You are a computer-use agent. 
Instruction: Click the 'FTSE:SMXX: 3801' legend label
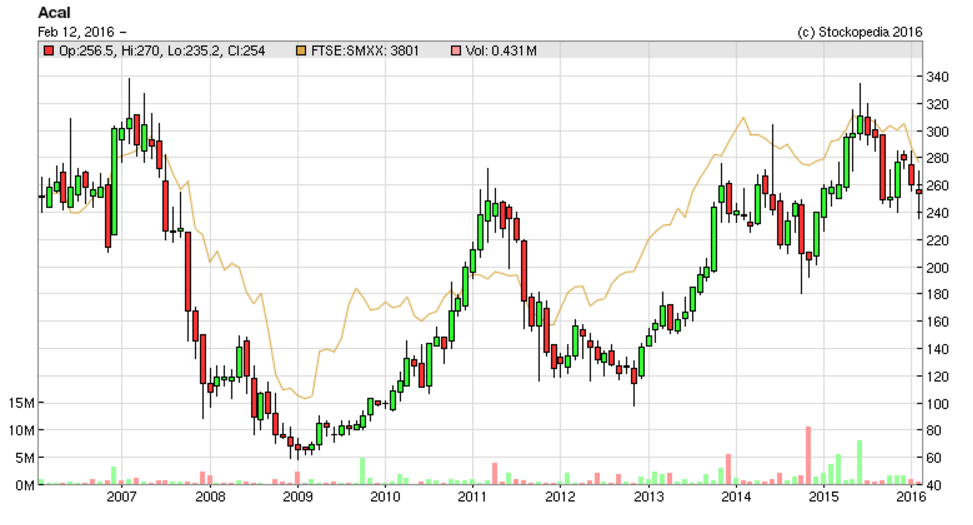click(x=365, y=51)
